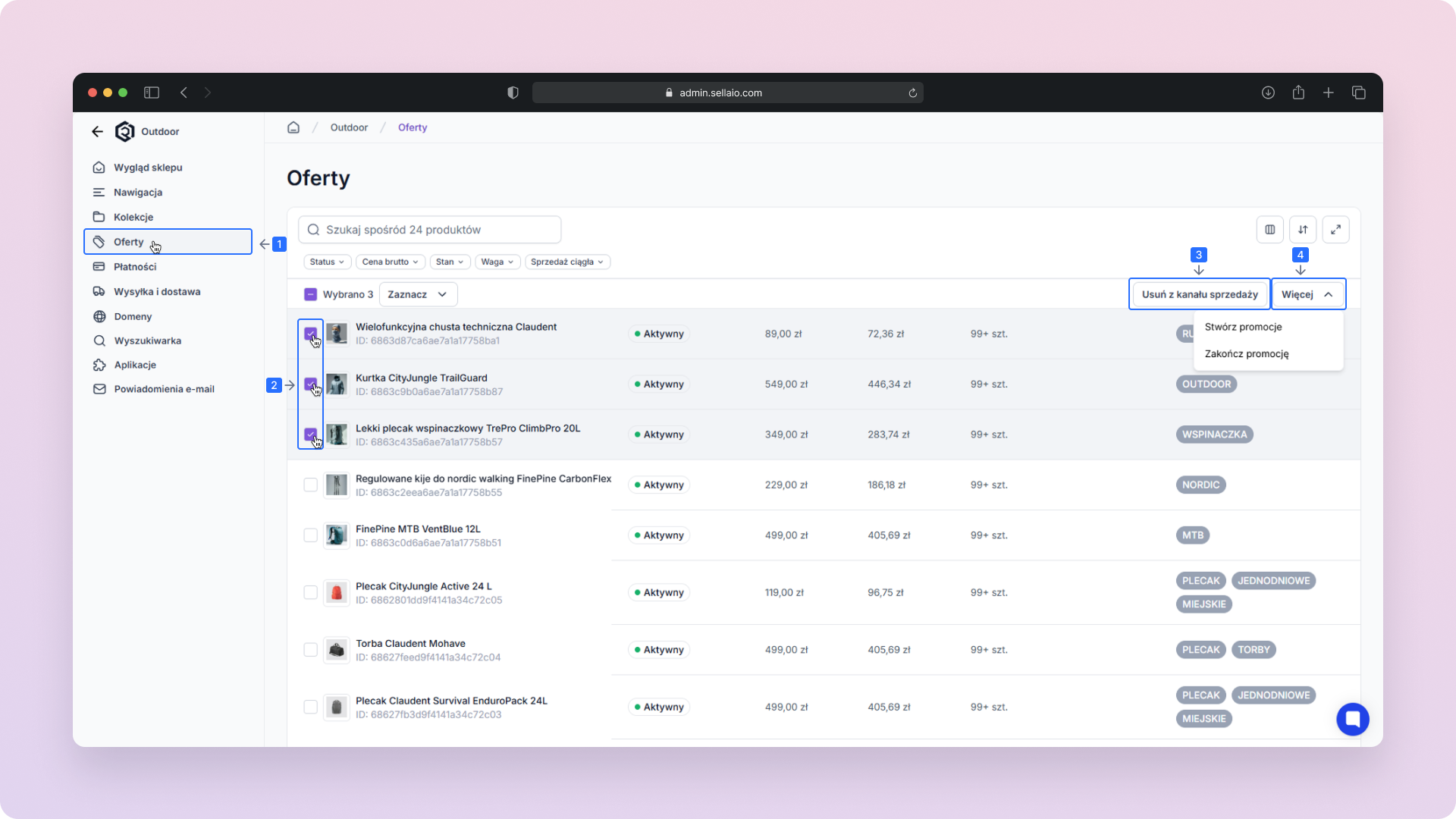Viewport: 1456px width, 819px height.
Task: Click the expand fullscreen table icon
Action: click(1335, 230)
